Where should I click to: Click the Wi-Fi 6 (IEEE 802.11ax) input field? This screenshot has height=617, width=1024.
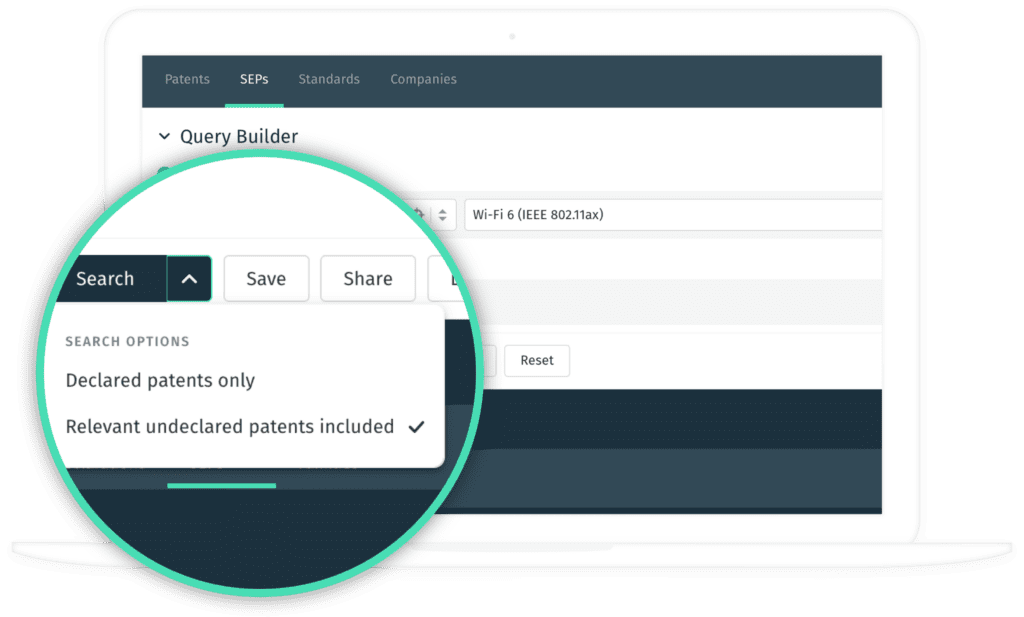(673, 215)
